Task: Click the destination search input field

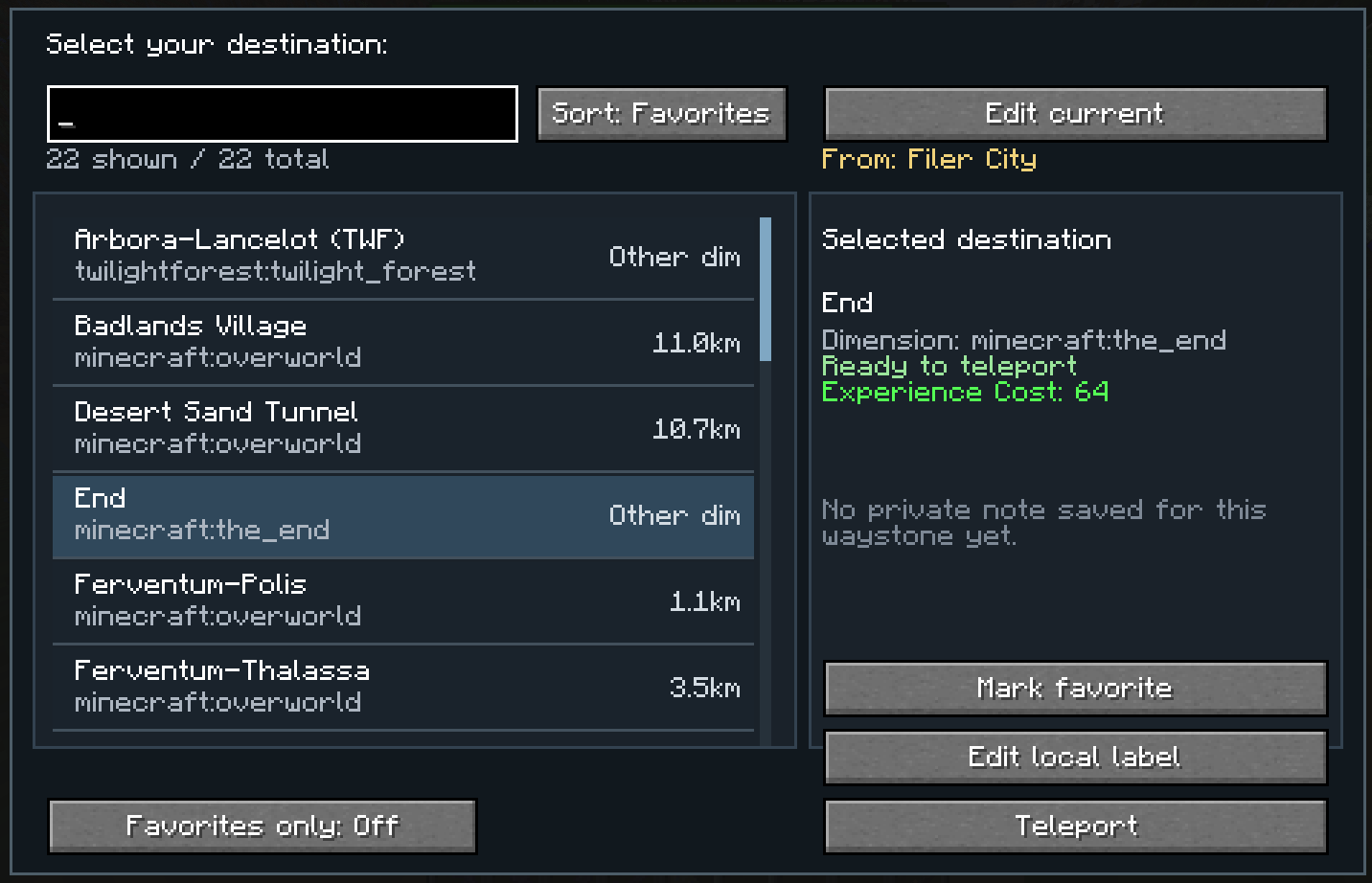Action: click(283, 114)
